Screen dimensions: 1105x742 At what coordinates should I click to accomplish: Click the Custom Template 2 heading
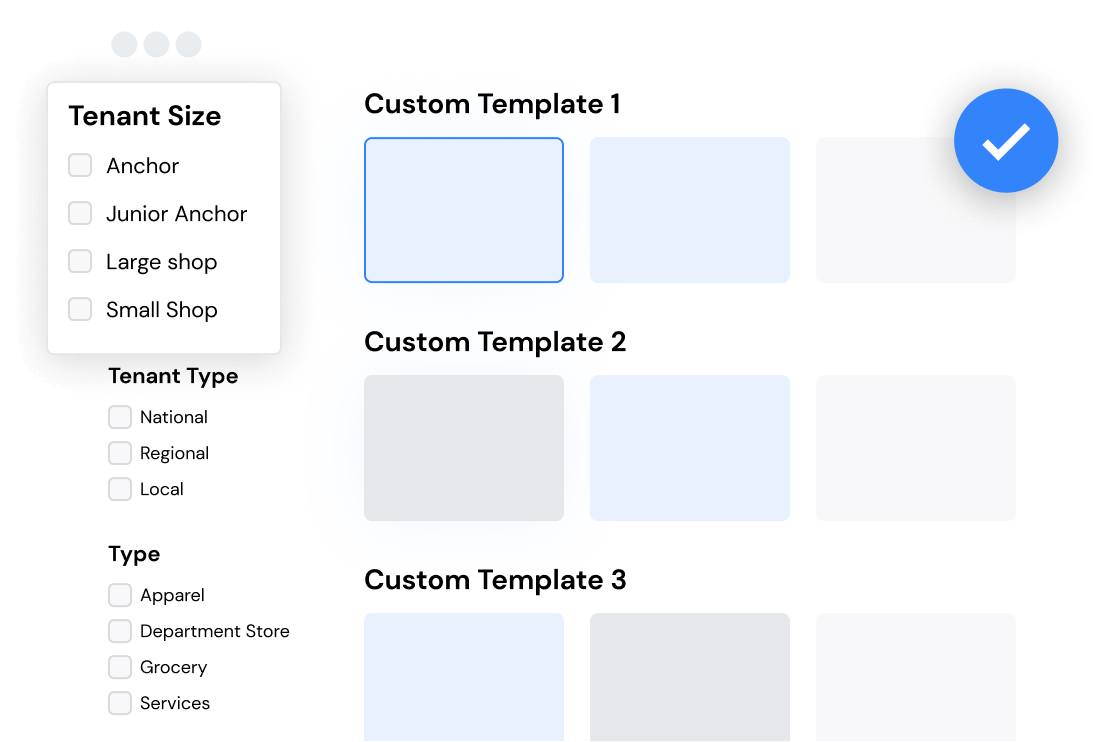(x=495, y=342)
